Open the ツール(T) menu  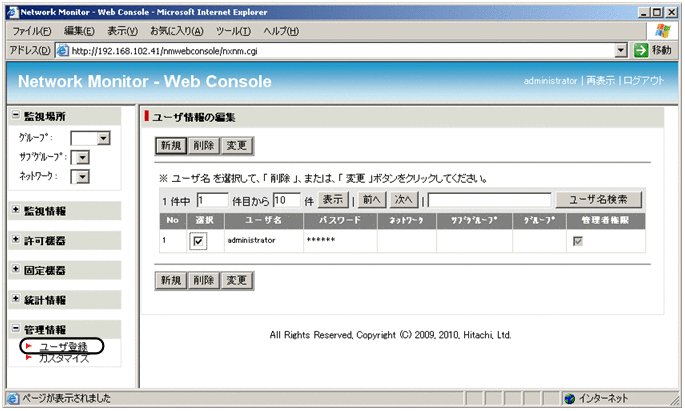233,31
